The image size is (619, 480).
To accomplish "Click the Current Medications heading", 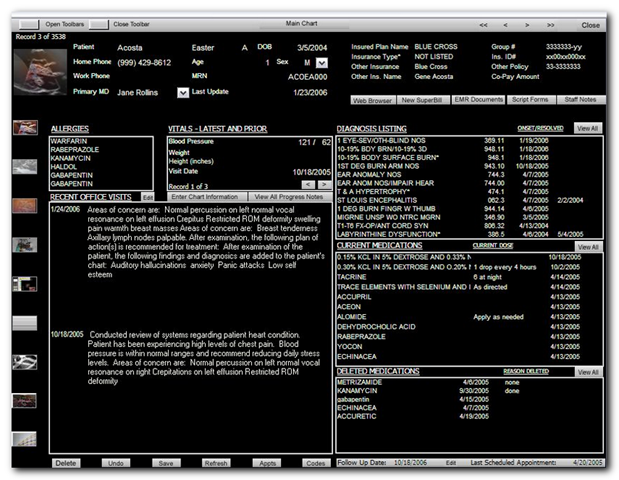I will [x=379, y=246].
